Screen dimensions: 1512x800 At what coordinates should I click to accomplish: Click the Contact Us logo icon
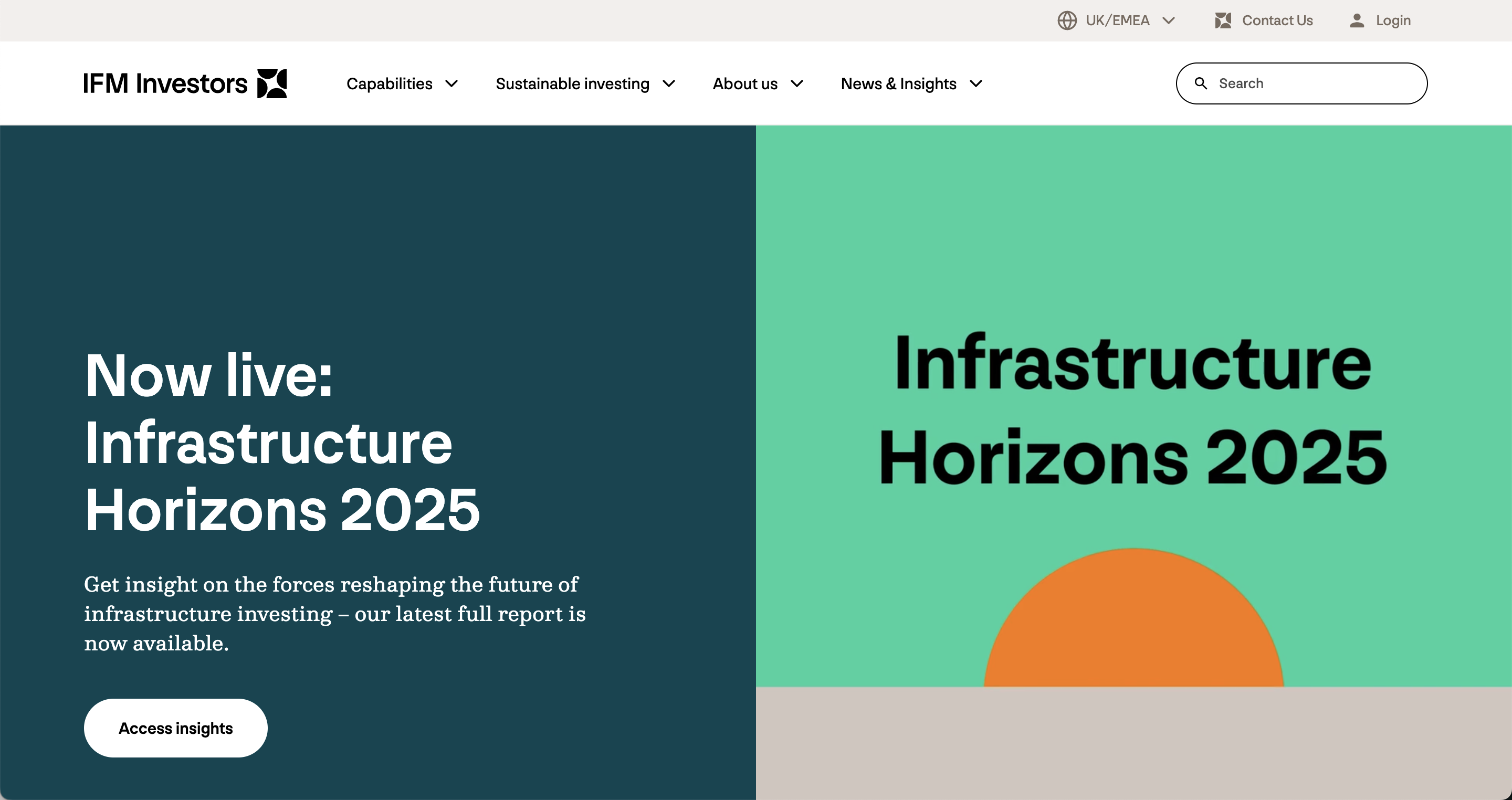[x=1223, y=20]
